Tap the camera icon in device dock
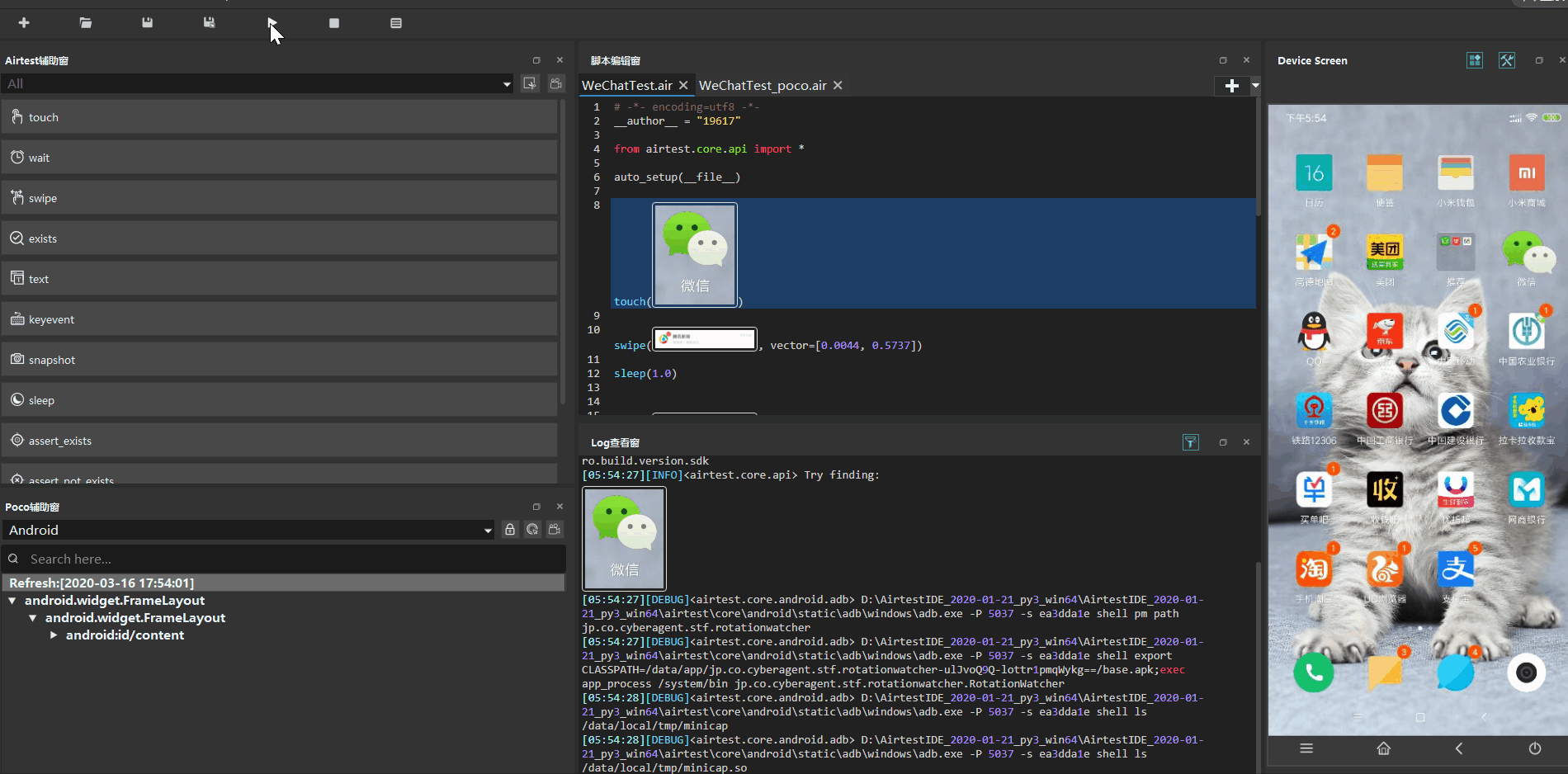Screen dimensions: 1568x774 [x=1527, y=673]
